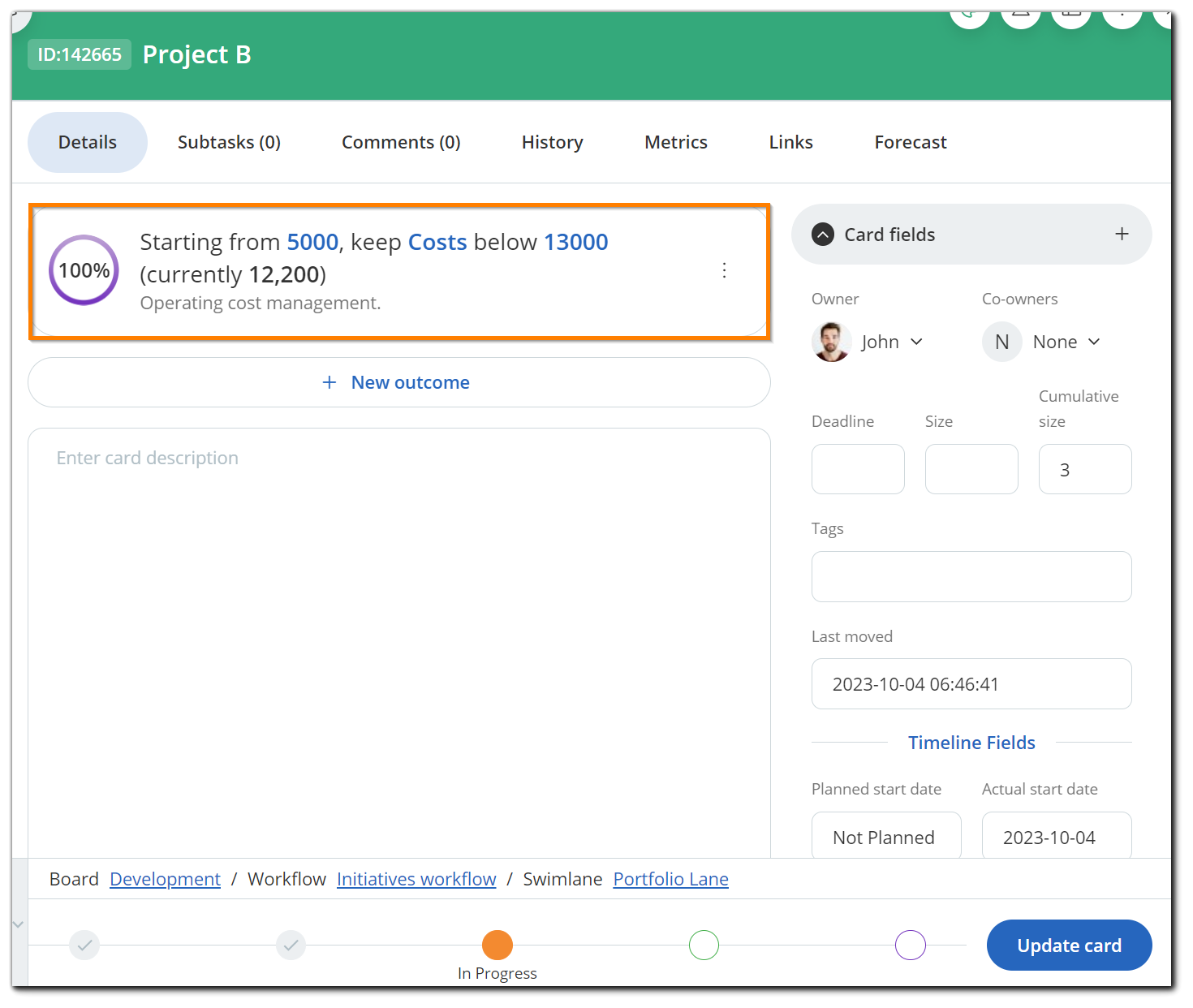Collapse Card fields using the chevron icon
The height and width of the screenshot is (1008, 1193).
[823, 235]
